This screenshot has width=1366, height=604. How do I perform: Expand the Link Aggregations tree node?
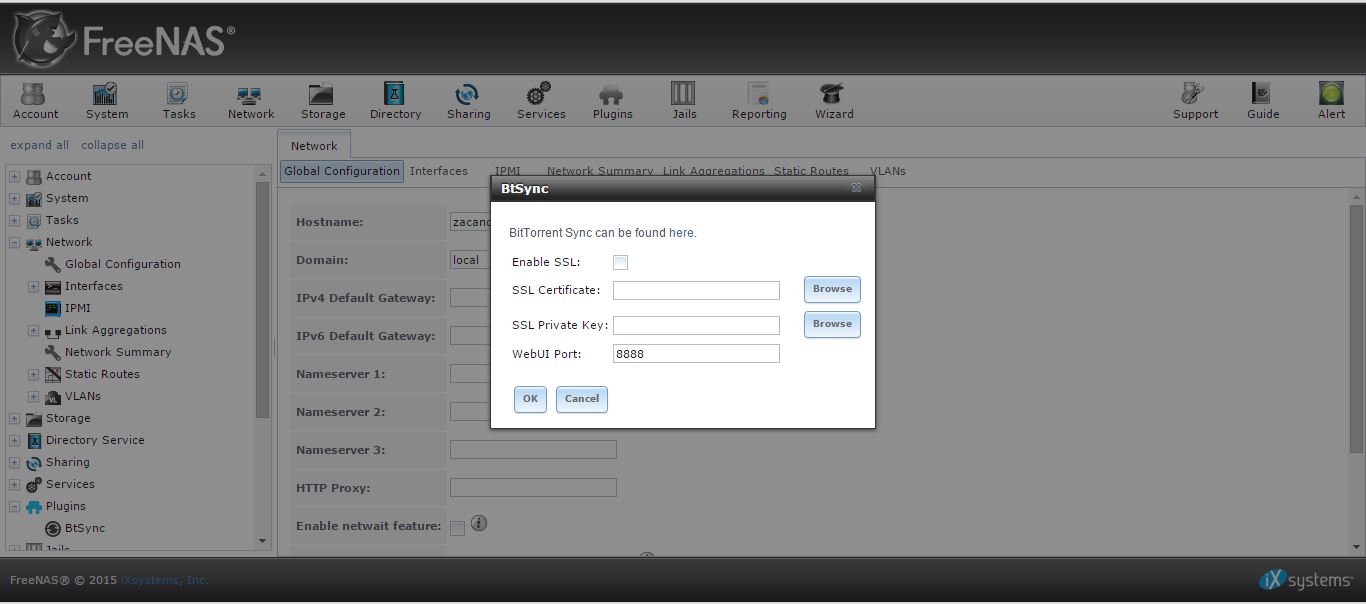[33, 330]
